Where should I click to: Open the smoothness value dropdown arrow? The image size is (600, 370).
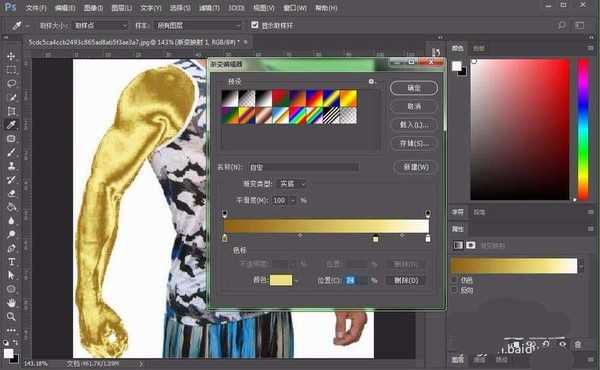click(293, 200)
